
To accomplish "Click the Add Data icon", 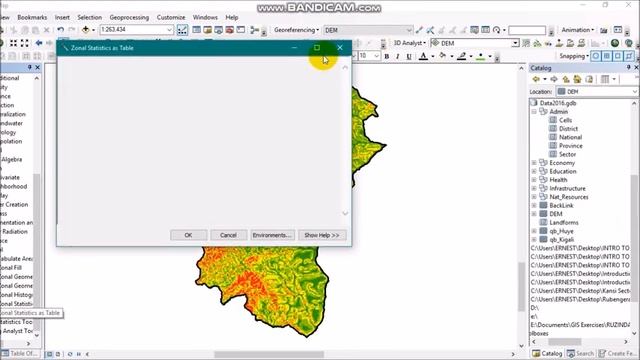I will tap(85, 30).
